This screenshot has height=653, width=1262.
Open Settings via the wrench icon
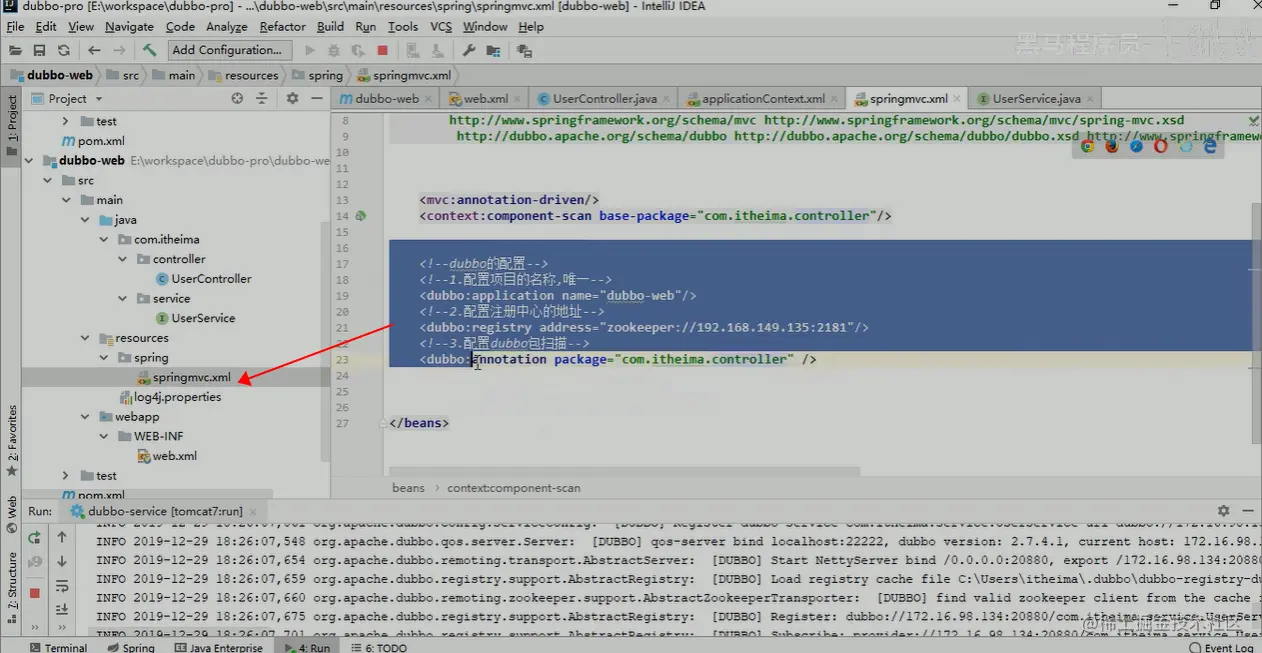point(469,50)
